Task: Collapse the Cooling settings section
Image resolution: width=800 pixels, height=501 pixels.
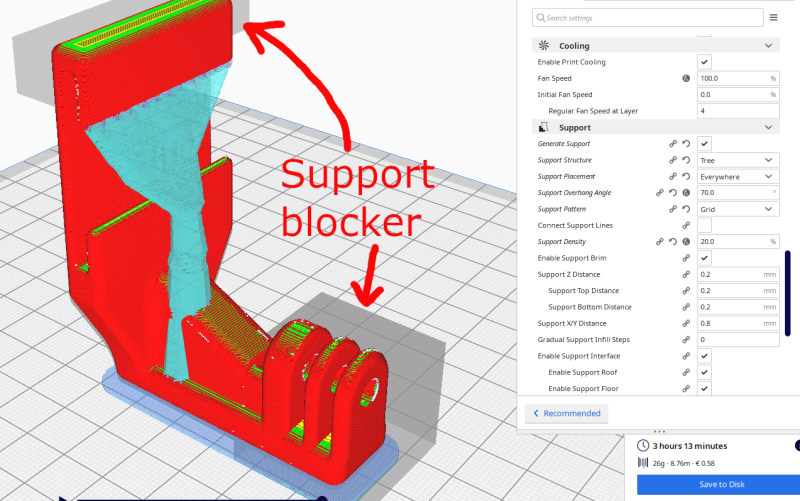Action: [x=768, y=46]
